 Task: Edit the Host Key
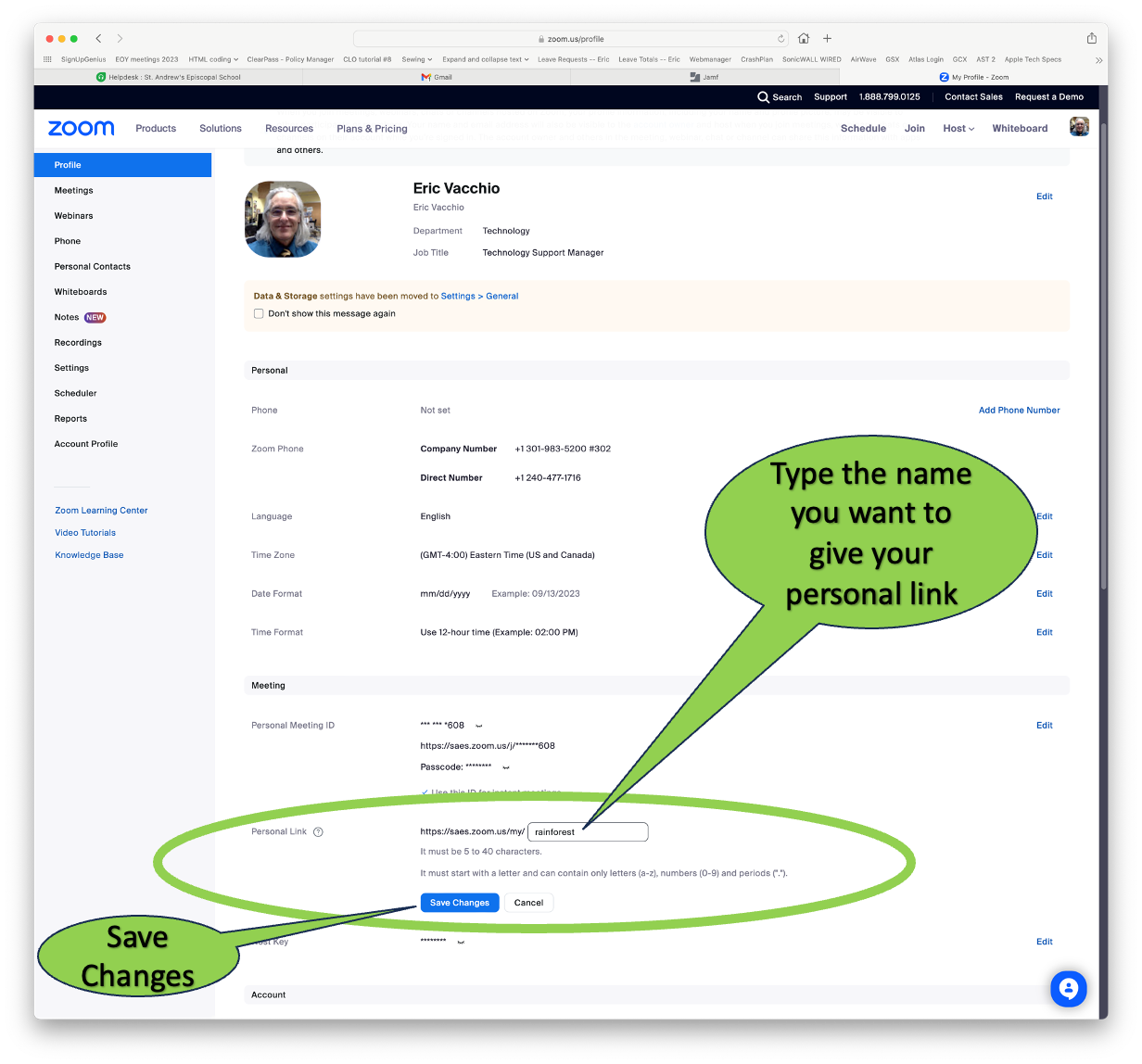click(x=1045, y=942)
